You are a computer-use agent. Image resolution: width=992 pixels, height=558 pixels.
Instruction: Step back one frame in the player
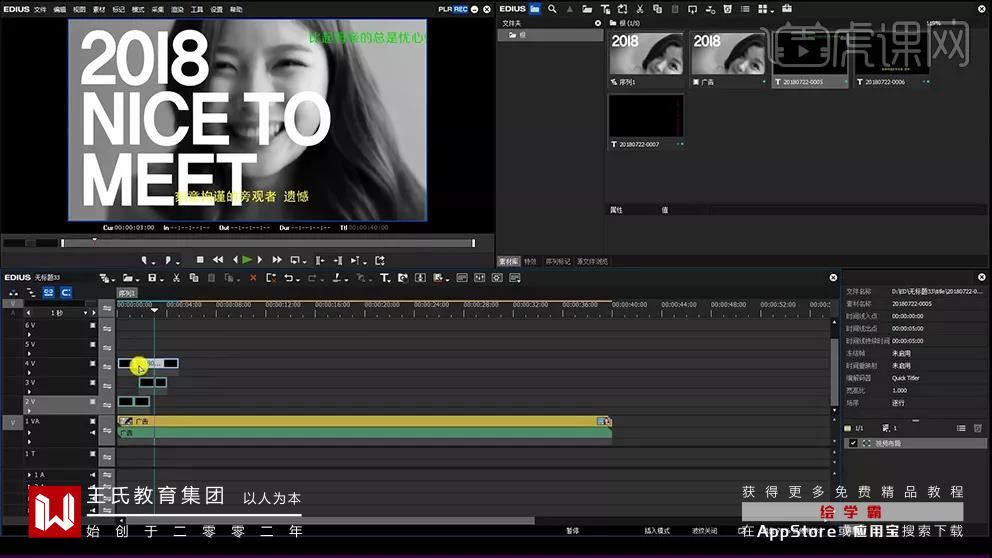pos(235,260)
